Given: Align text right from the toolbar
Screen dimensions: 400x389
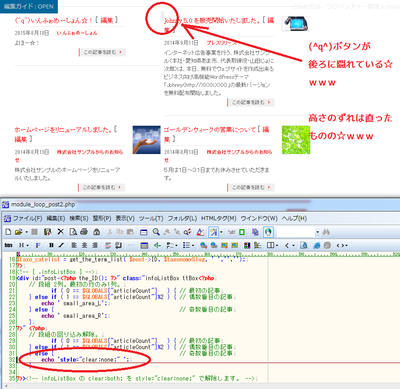Looking at the screenshot, I should [95, 246].
